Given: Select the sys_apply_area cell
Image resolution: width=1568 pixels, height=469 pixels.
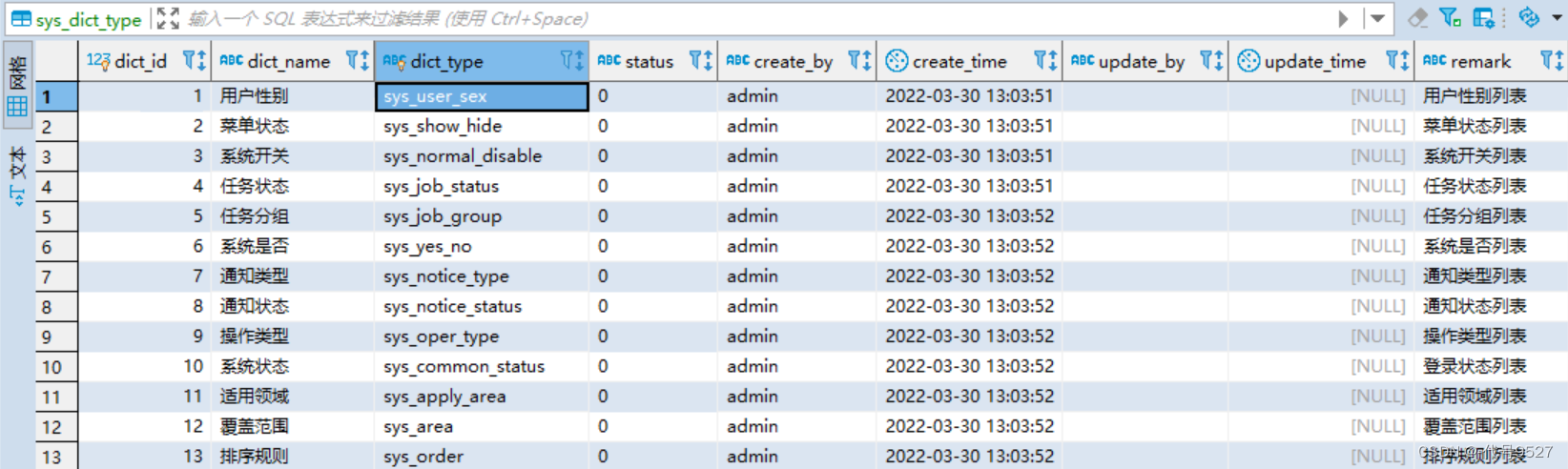Looking at the screenshot, I should (x=482, y=397).
